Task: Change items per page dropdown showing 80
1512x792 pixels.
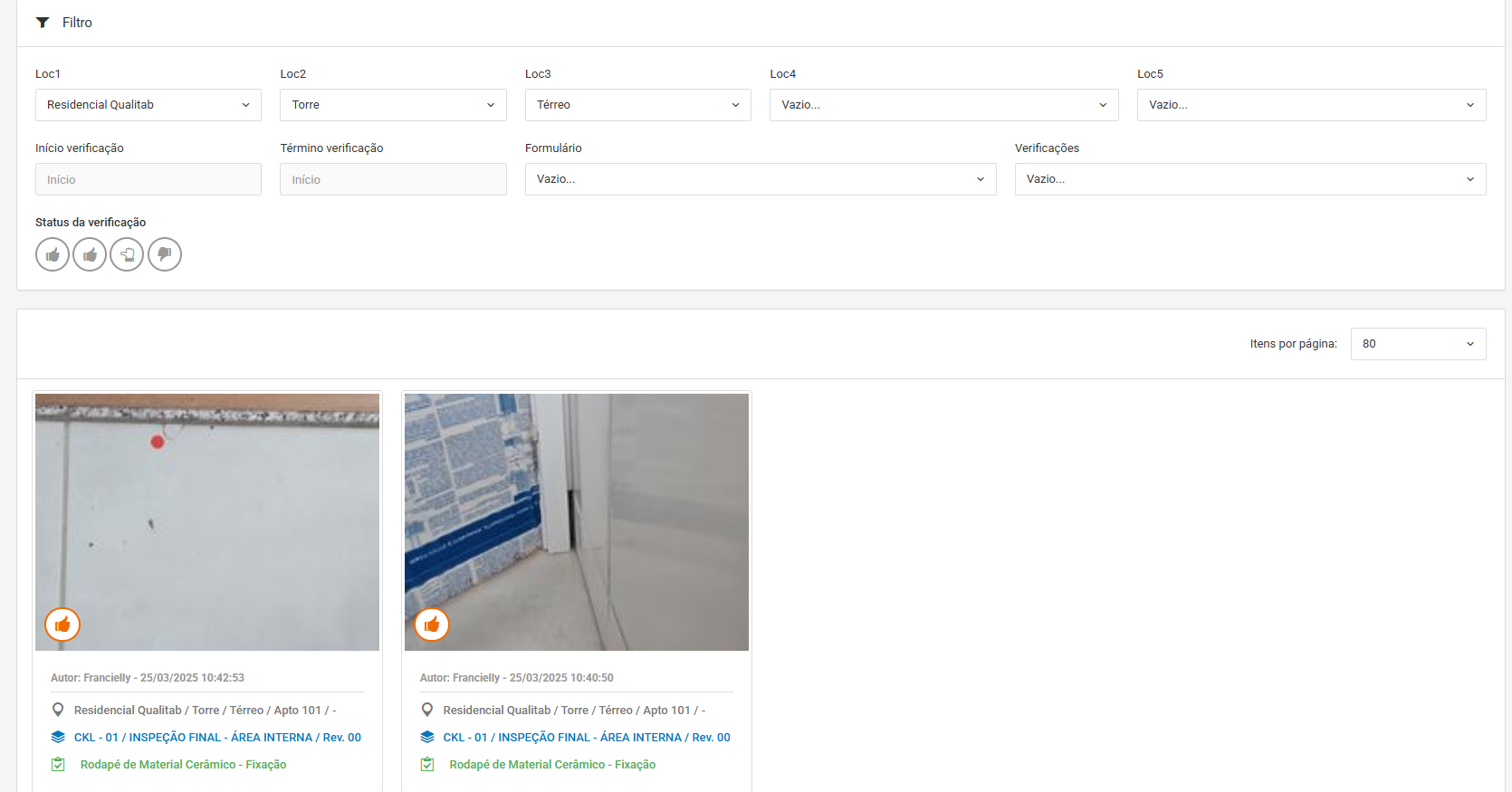Action: pos(1419,344)
